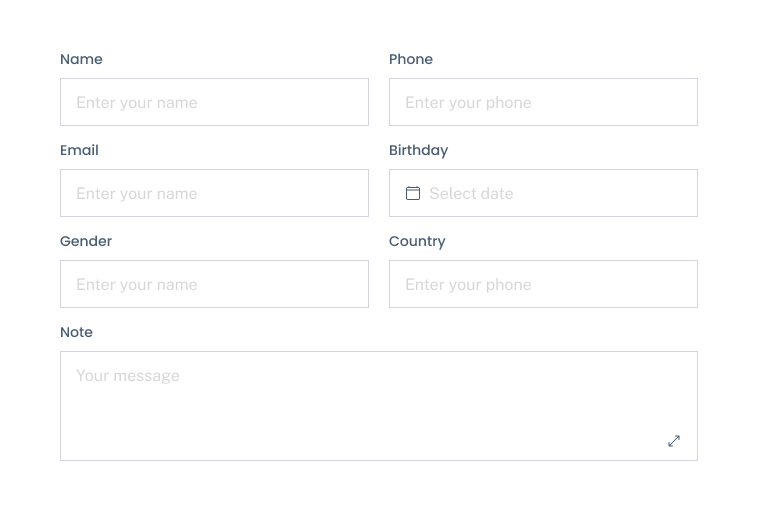This screenshot has width=758, height=511.
Task: Select the Country input field
Action: (x=543, y=284)
